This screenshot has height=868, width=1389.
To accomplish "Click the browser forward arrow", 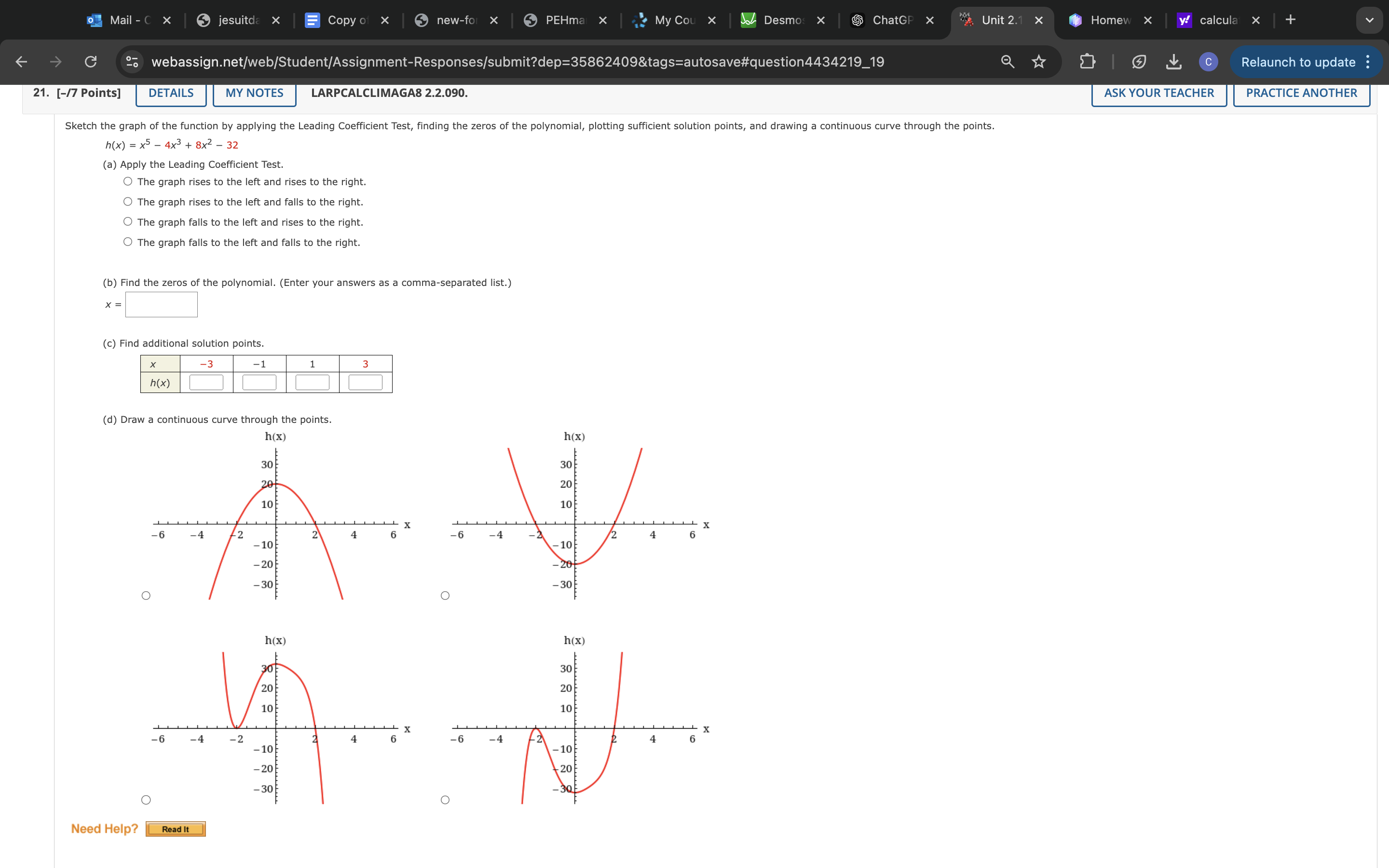I will coord(55,61).
